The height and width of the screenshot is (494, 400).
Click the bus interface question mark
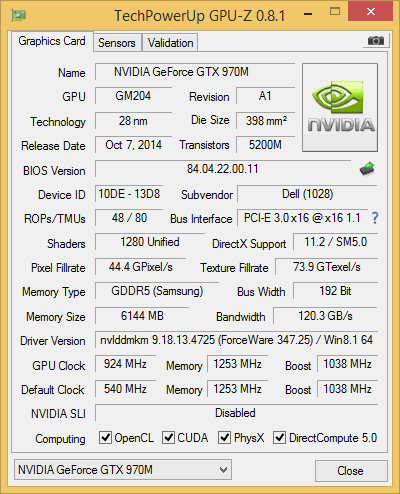[375, 218]
